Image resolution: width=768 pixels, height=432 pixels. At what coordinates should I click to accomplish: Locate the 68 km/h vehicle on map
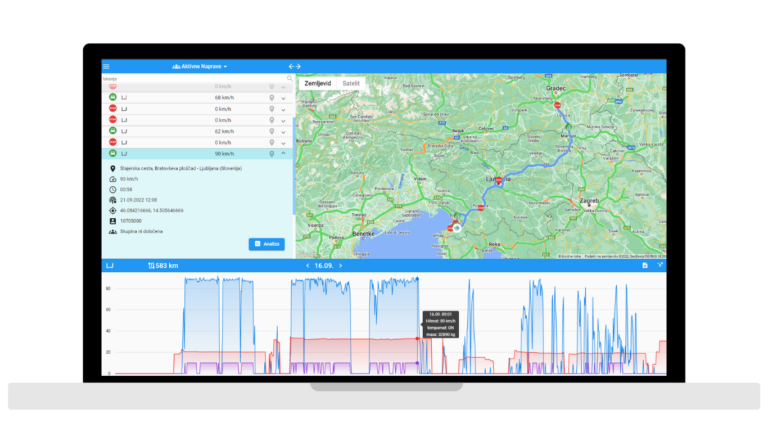(271, 97)
